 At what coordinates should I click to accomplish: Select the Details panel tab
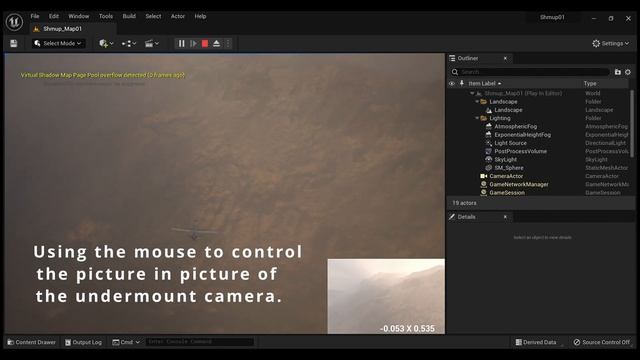click(467, 217)
